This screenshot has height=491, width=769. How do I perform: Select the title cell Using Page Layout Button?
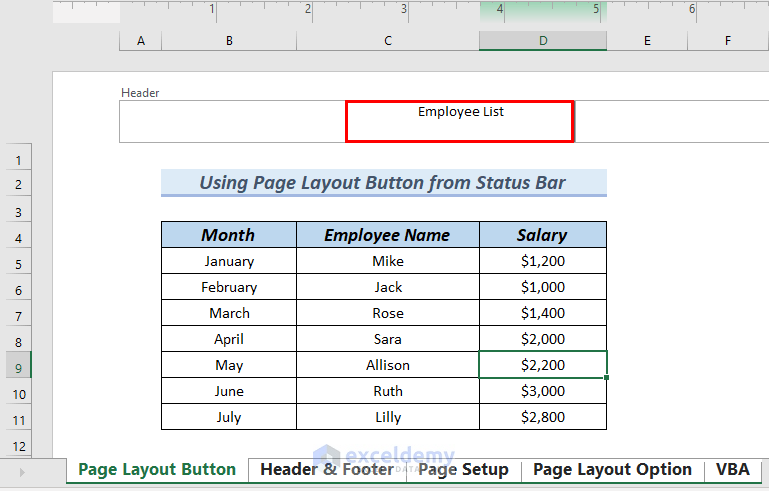[x=384, y=183]
